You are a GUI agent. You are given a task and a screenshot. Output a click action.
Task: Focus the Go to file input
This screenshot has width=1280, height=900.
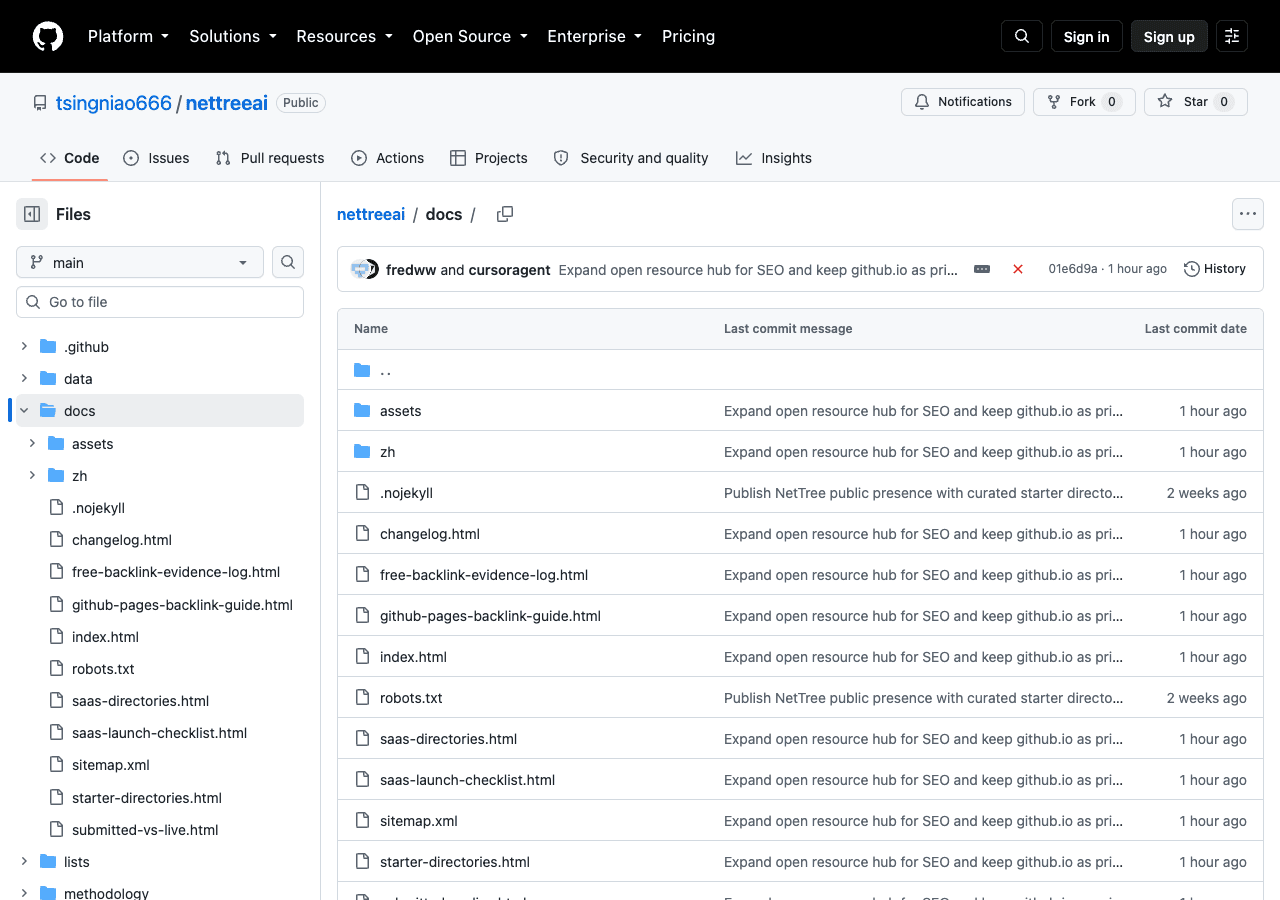coord(160,302)
